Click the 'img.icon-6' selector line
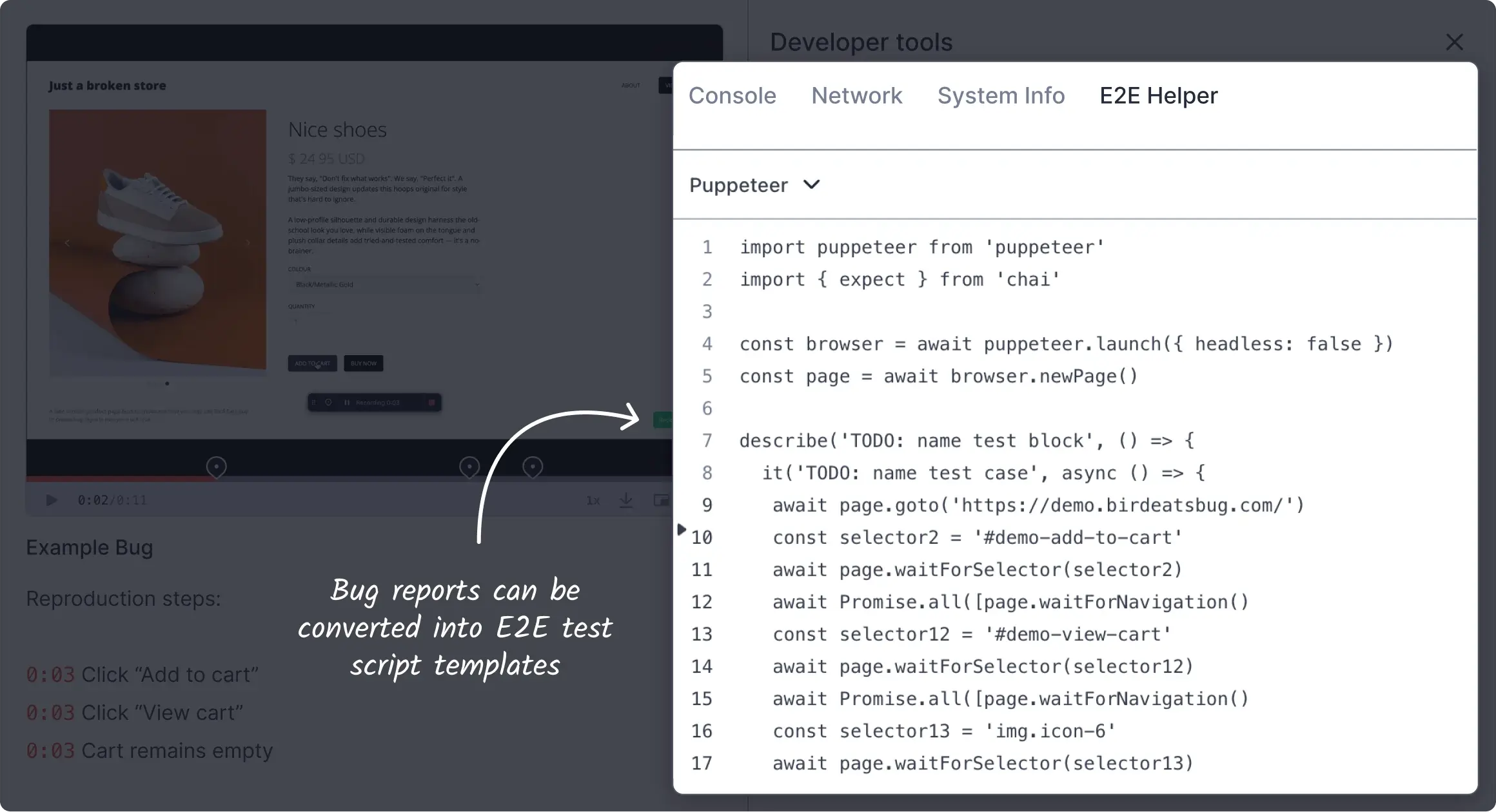 point(944,731)
